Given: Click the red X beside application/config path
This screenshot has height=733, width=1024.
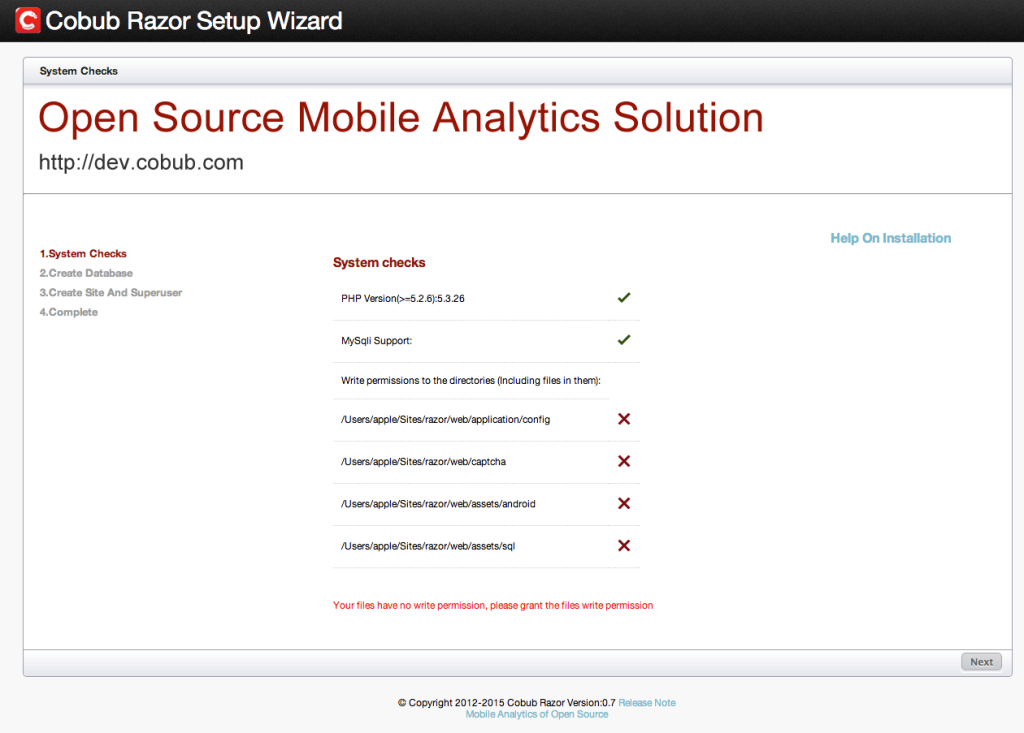Looking at the screenshot, I should coord(624,419).
